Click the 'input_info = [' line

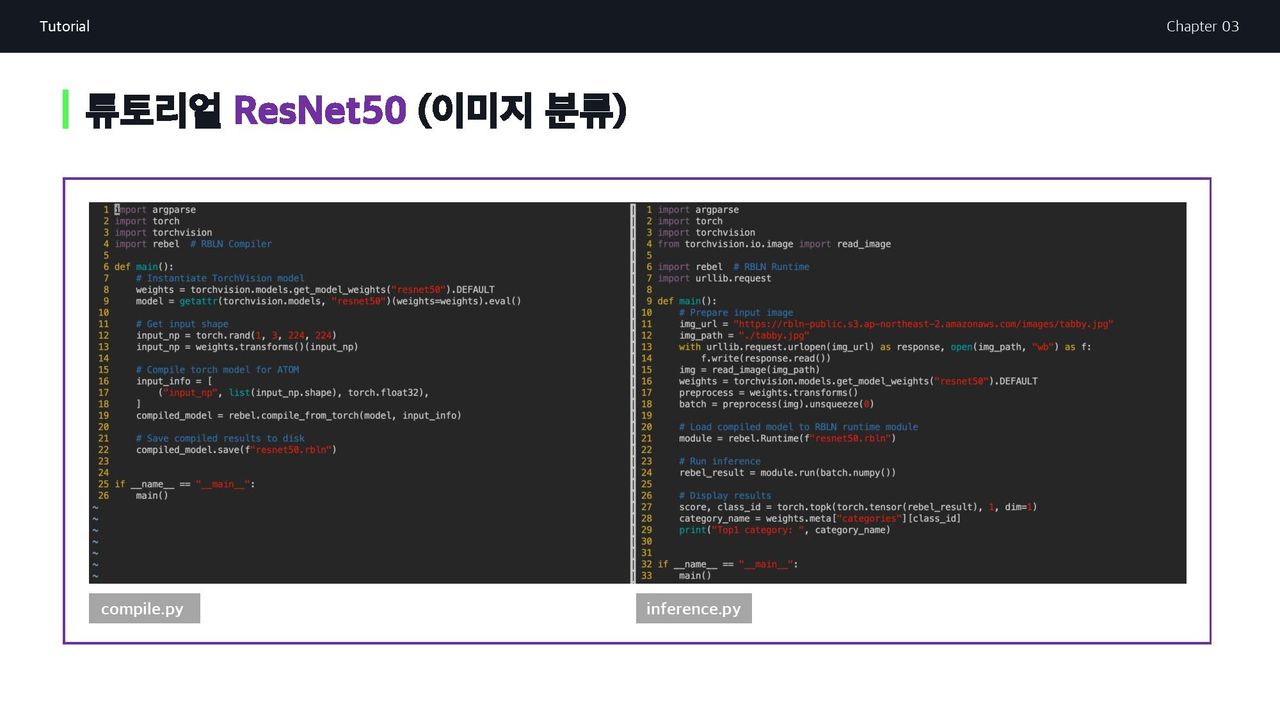(174, 381)
